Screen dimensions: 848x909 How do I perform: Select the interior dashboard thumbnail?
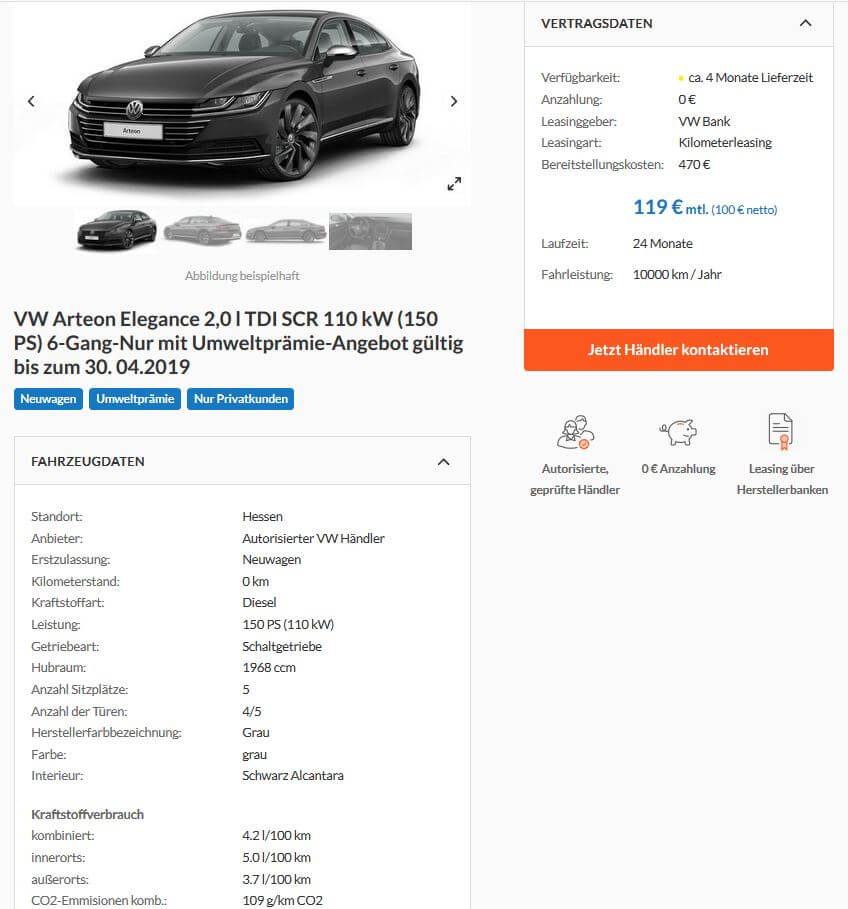pyautogui.click(x=370, y=231)
